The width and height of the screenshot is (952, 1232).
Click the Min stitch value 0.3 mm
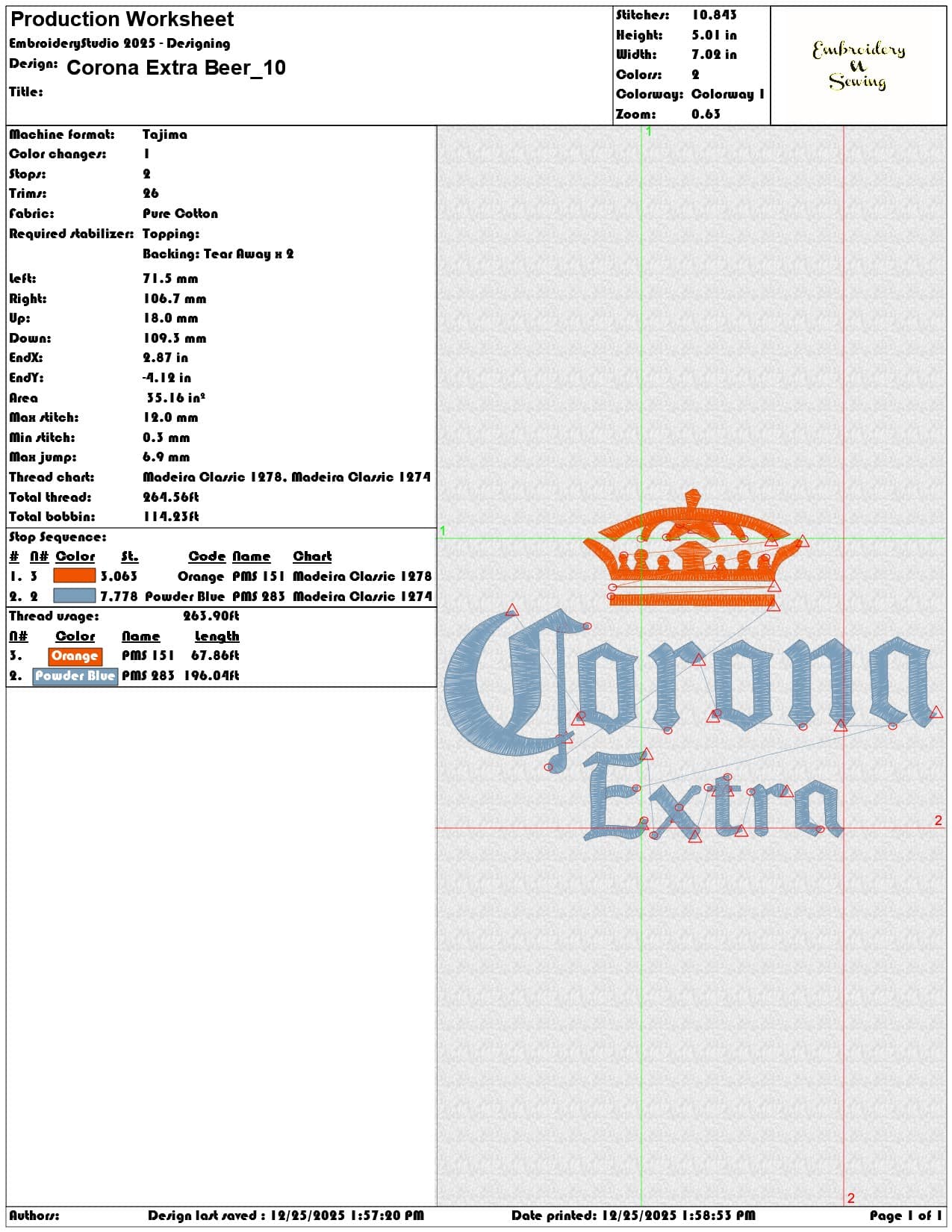tap(166, 438)
